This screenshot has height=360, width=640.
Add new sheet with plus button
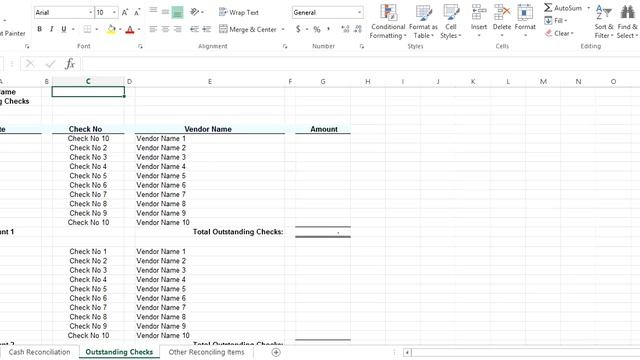[276, 352]
